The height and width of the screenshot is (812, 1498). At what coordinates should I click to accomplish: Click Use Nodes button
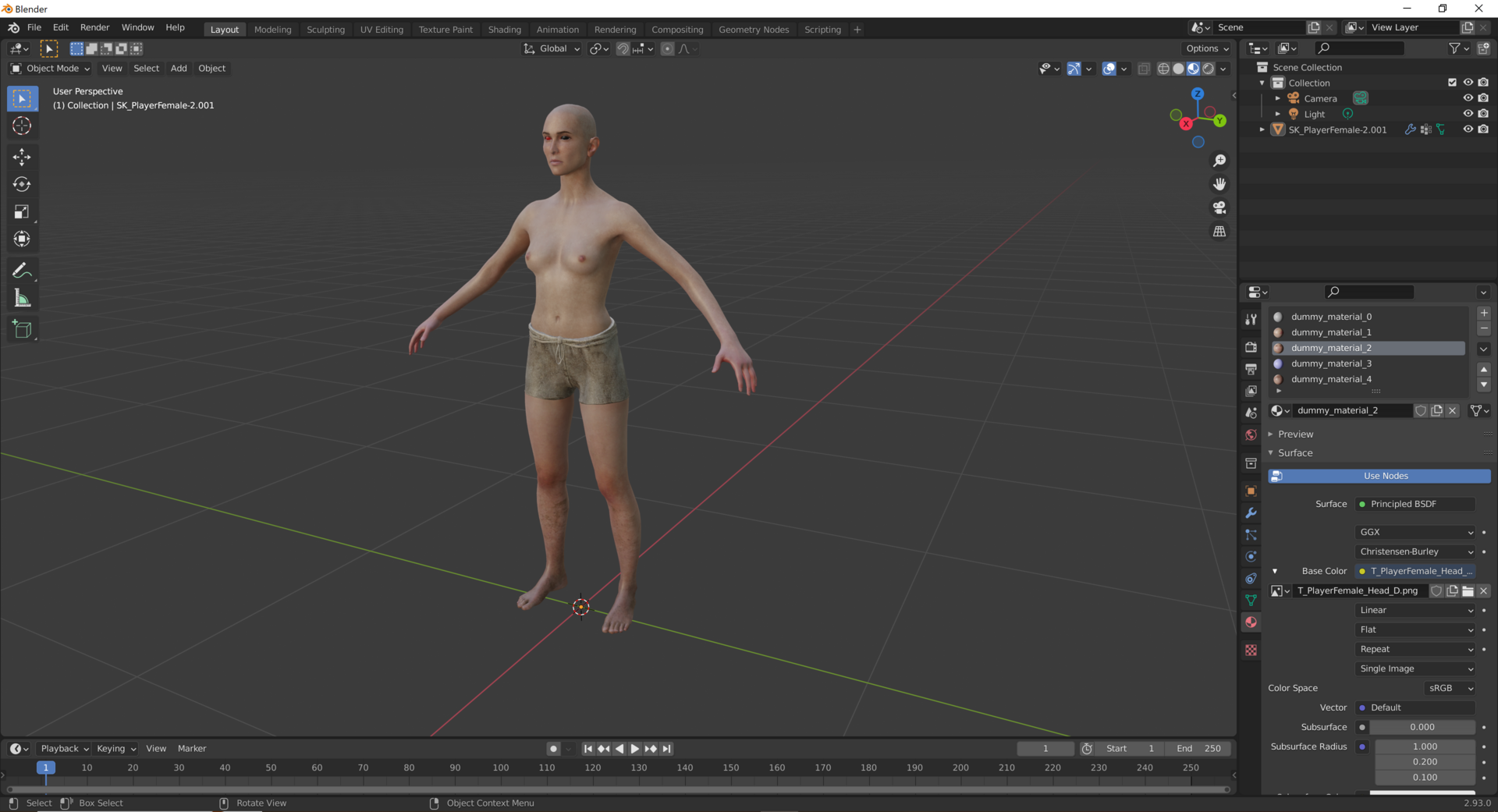point(1379,476)
